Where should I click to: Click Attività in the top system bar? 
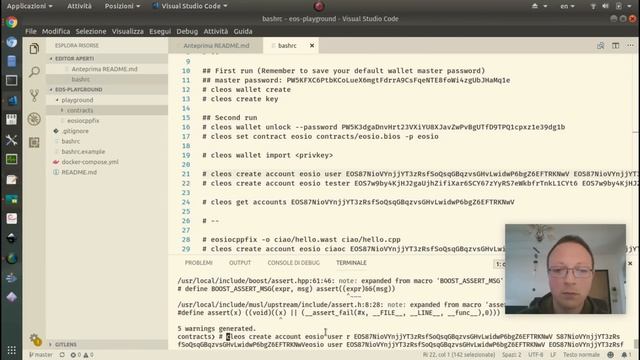click(x=79, y=6)
